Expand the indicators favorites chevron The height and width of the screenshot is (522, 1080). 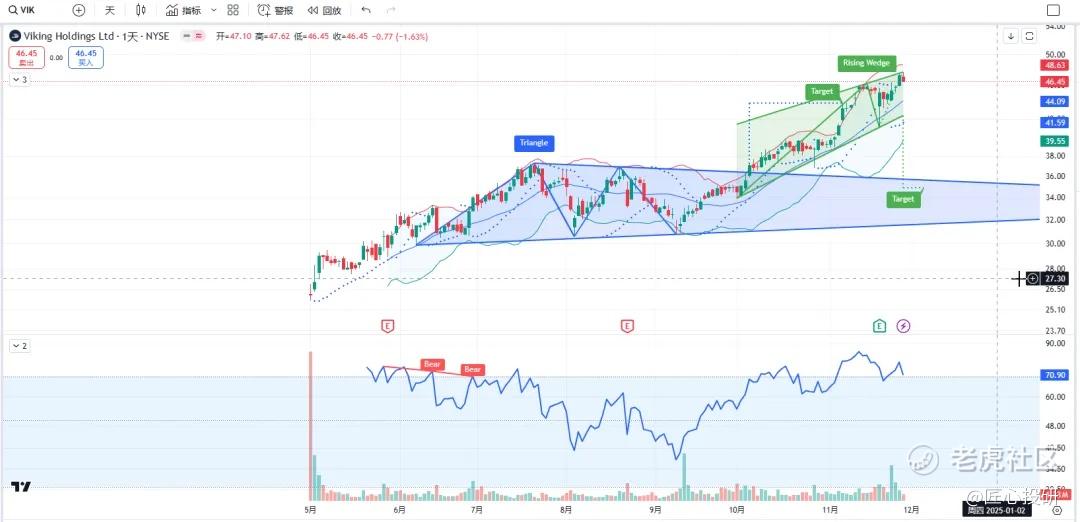pyautogui.click(x=214, y=10)
